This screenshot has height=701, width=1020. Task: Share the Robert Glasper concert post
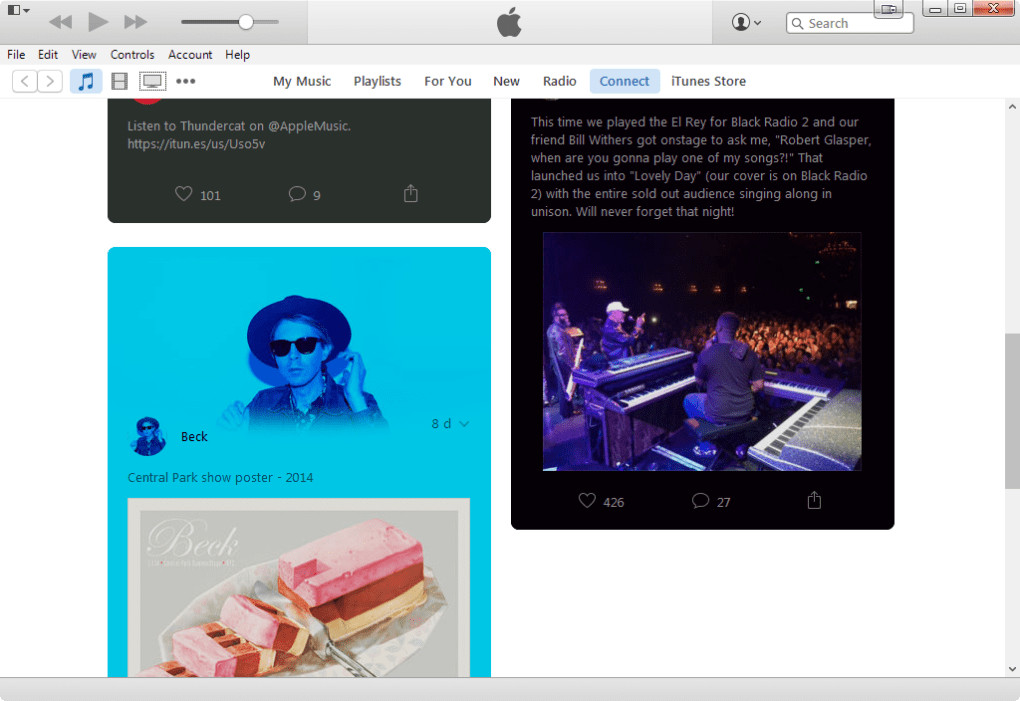click(x=814, y=500)
